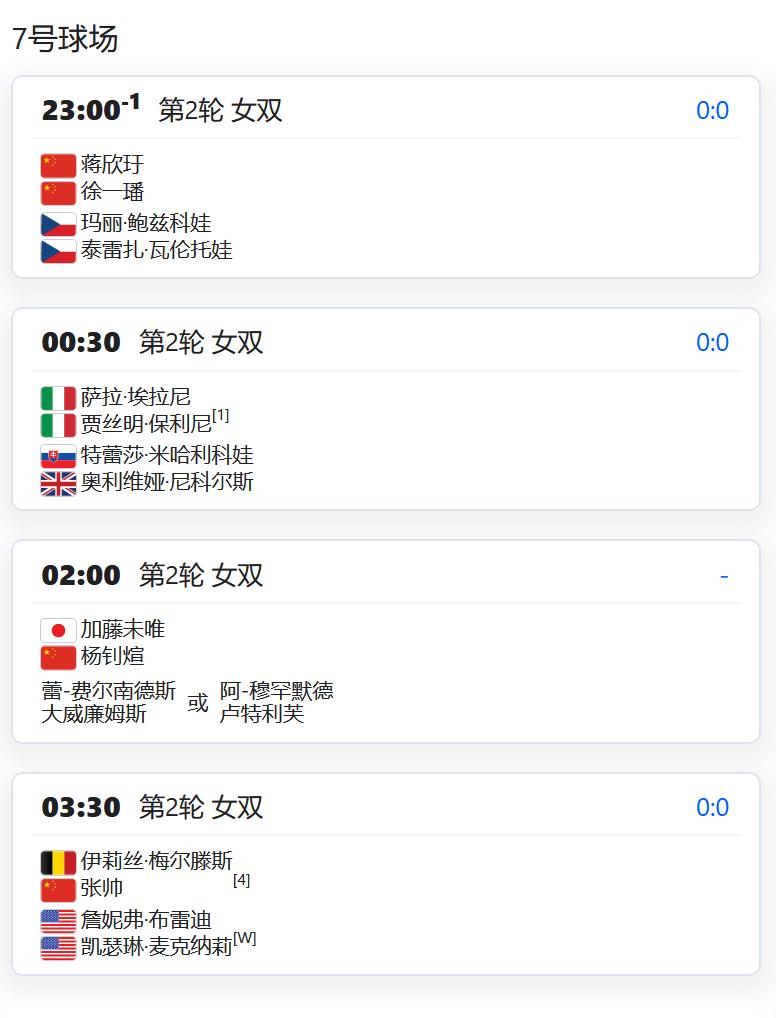Image resolution: width=776 pixels, height=1018 pixels.
Task: Click Japan flag beside 加藤未唯
Action: (58, 630)
